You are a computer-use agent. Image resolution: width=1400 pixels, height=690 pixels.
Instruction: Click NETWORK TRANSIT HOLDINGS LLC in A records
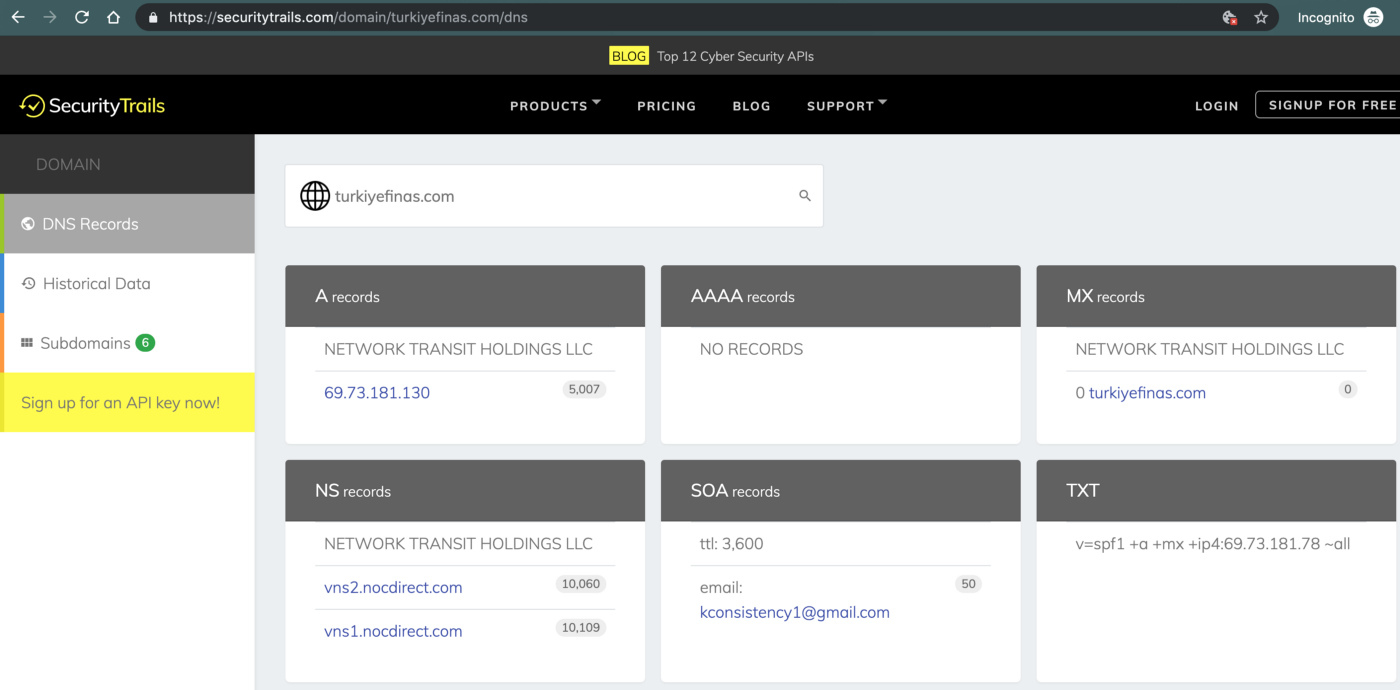458,349
